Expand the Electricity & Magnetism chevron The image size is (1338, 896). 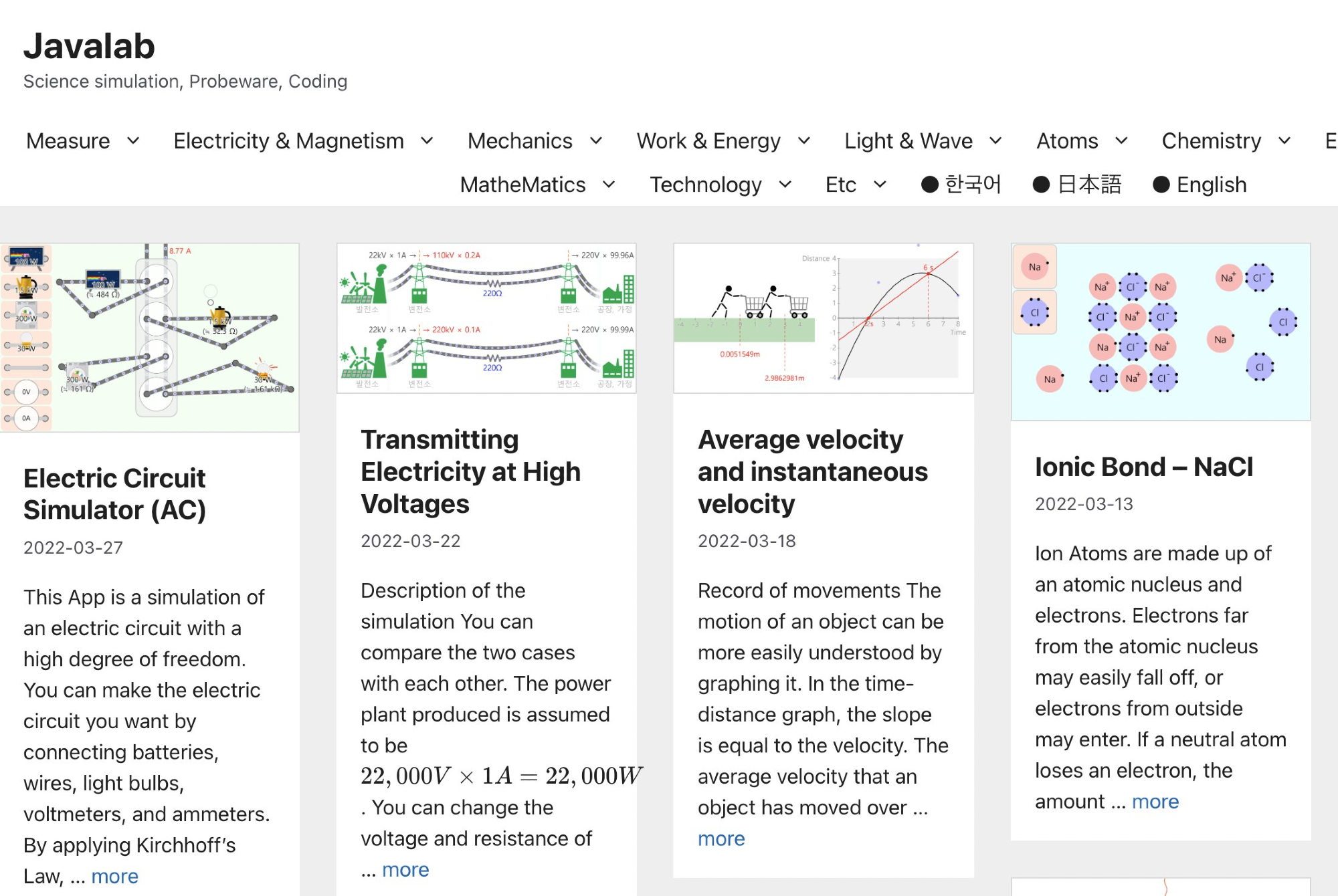coord(427,141)
